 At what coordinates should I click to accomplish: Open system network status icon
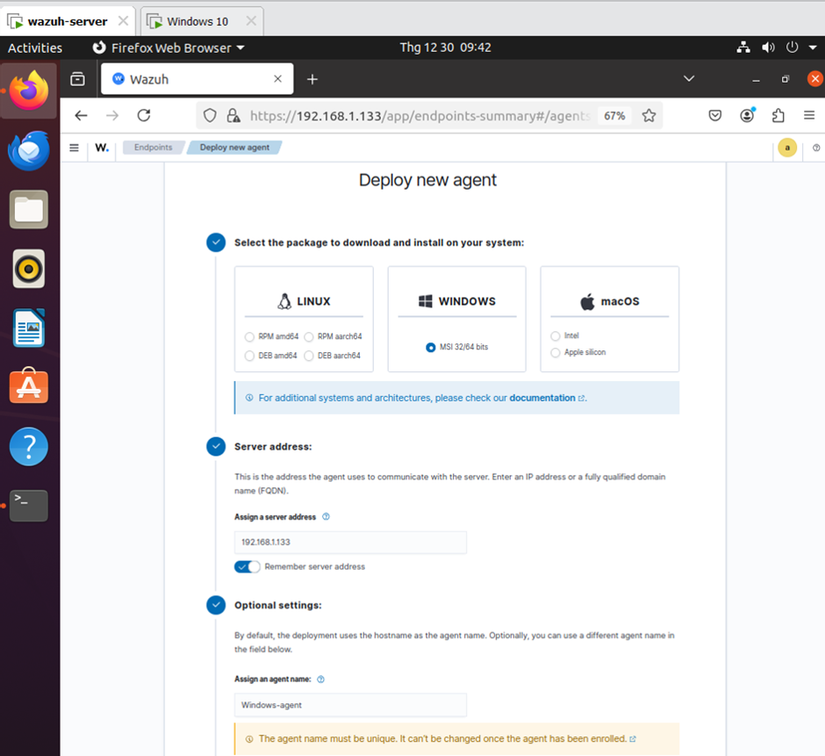[x=743, y=47]
